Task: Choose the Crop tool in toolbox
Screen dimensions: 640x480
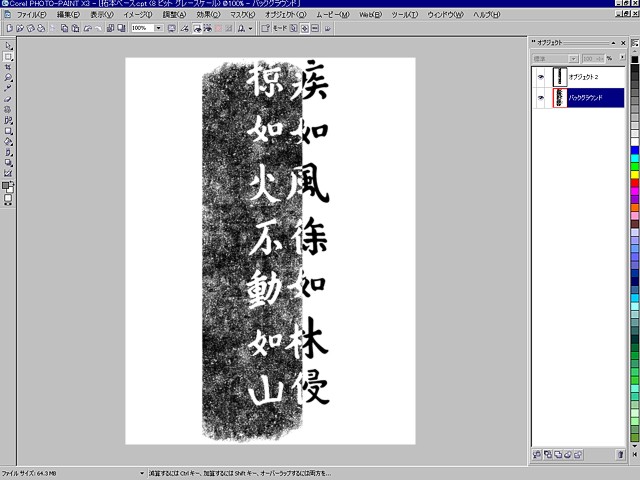Action: (x=8, y=67)
